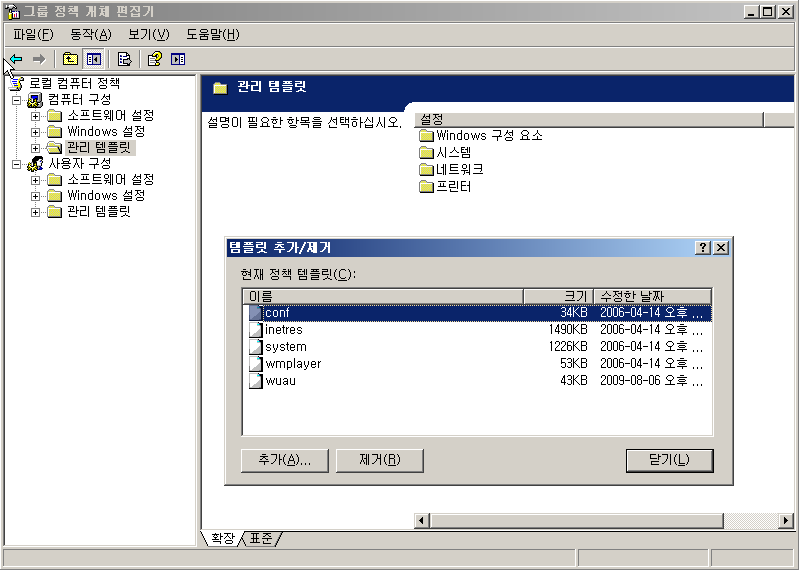Select 관리 템플릿 label under 사용자 구성

tap(99, 211)
